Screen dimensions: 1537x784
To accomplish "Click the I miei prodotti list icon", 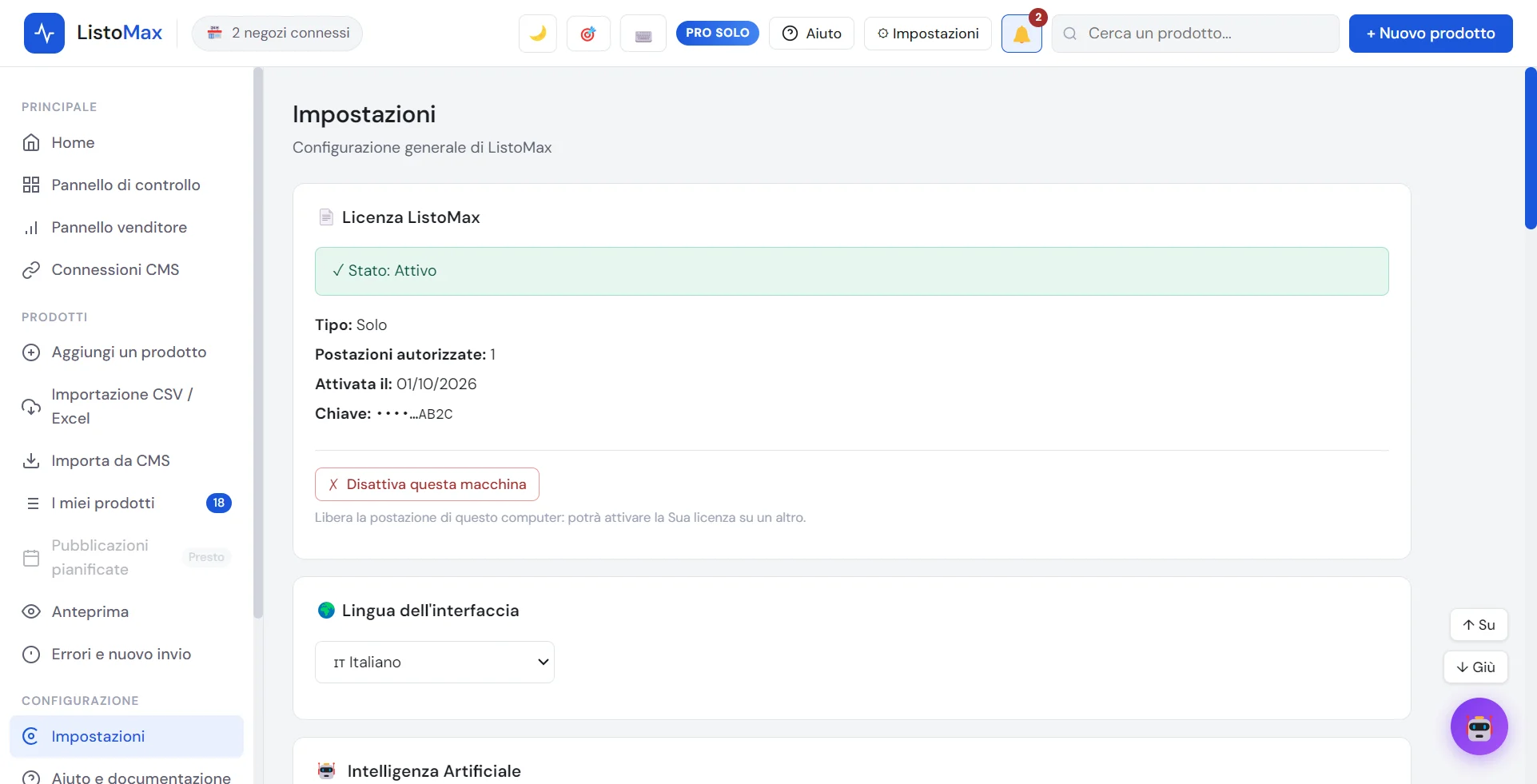I will [x=31, y=503].
